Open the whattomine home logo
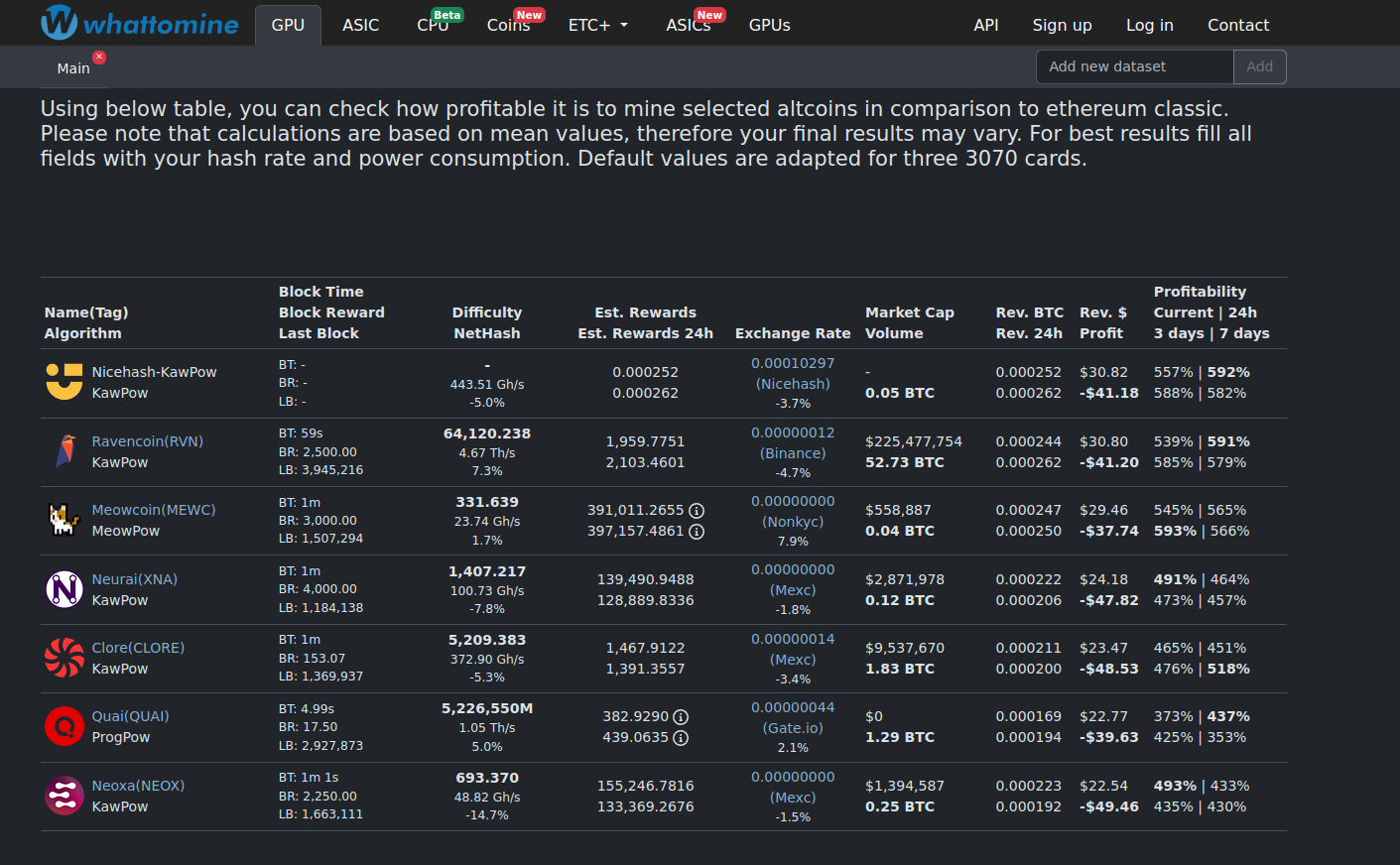 pyautogui.click(x=140, y=23)
